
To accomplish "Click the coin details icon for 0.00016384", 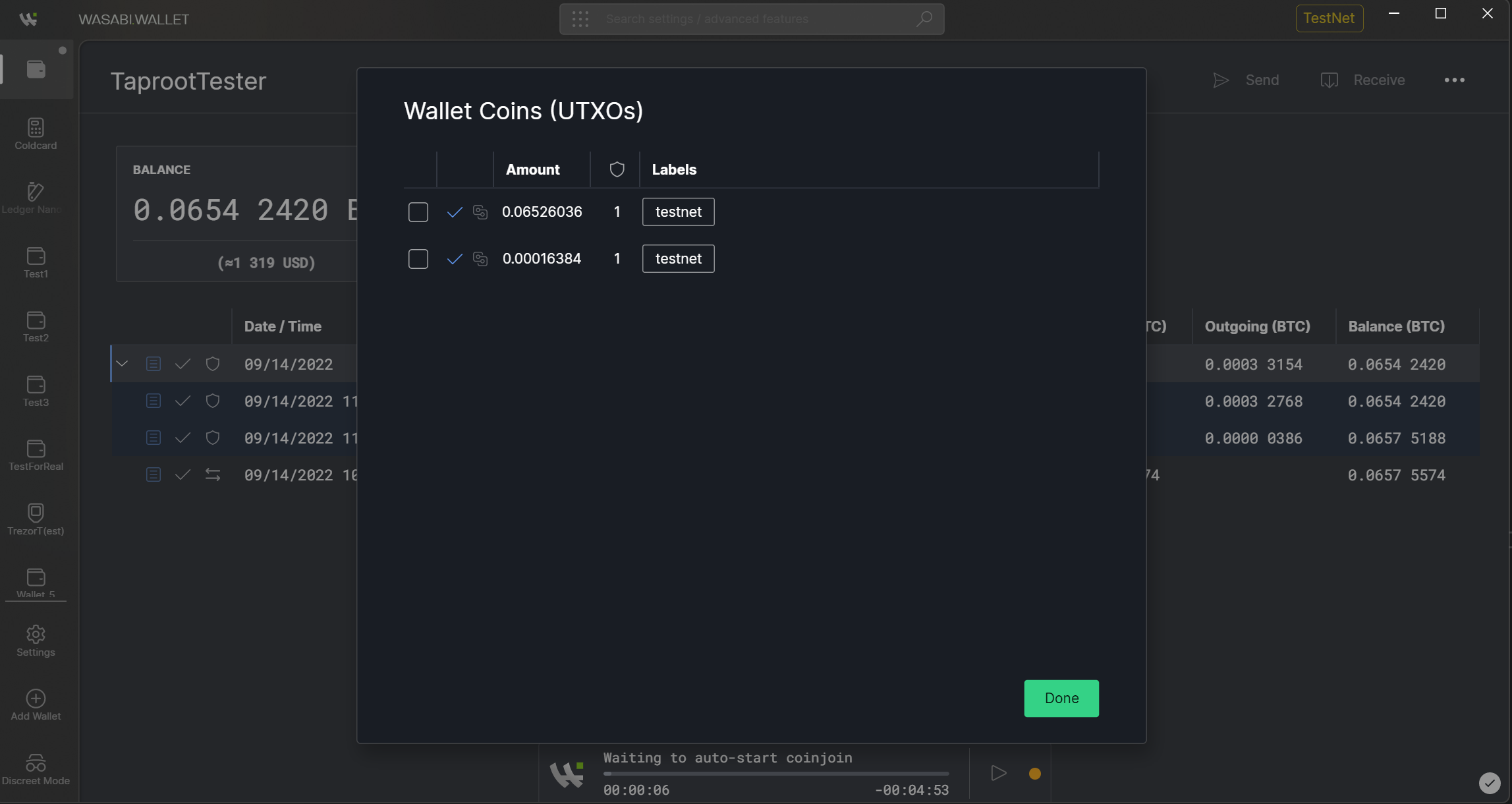I will pos(480,259).
